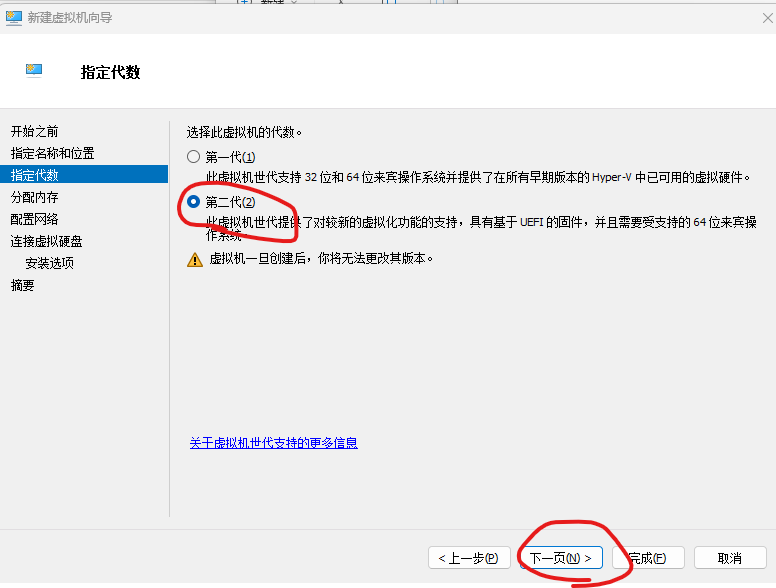Select 配置网络 step in sidebar
The image size is (776, 588).
point(35,219)
